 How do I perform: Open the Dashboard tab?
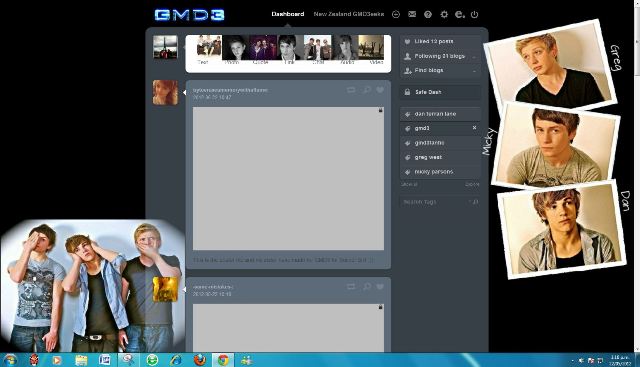(288, 14)
